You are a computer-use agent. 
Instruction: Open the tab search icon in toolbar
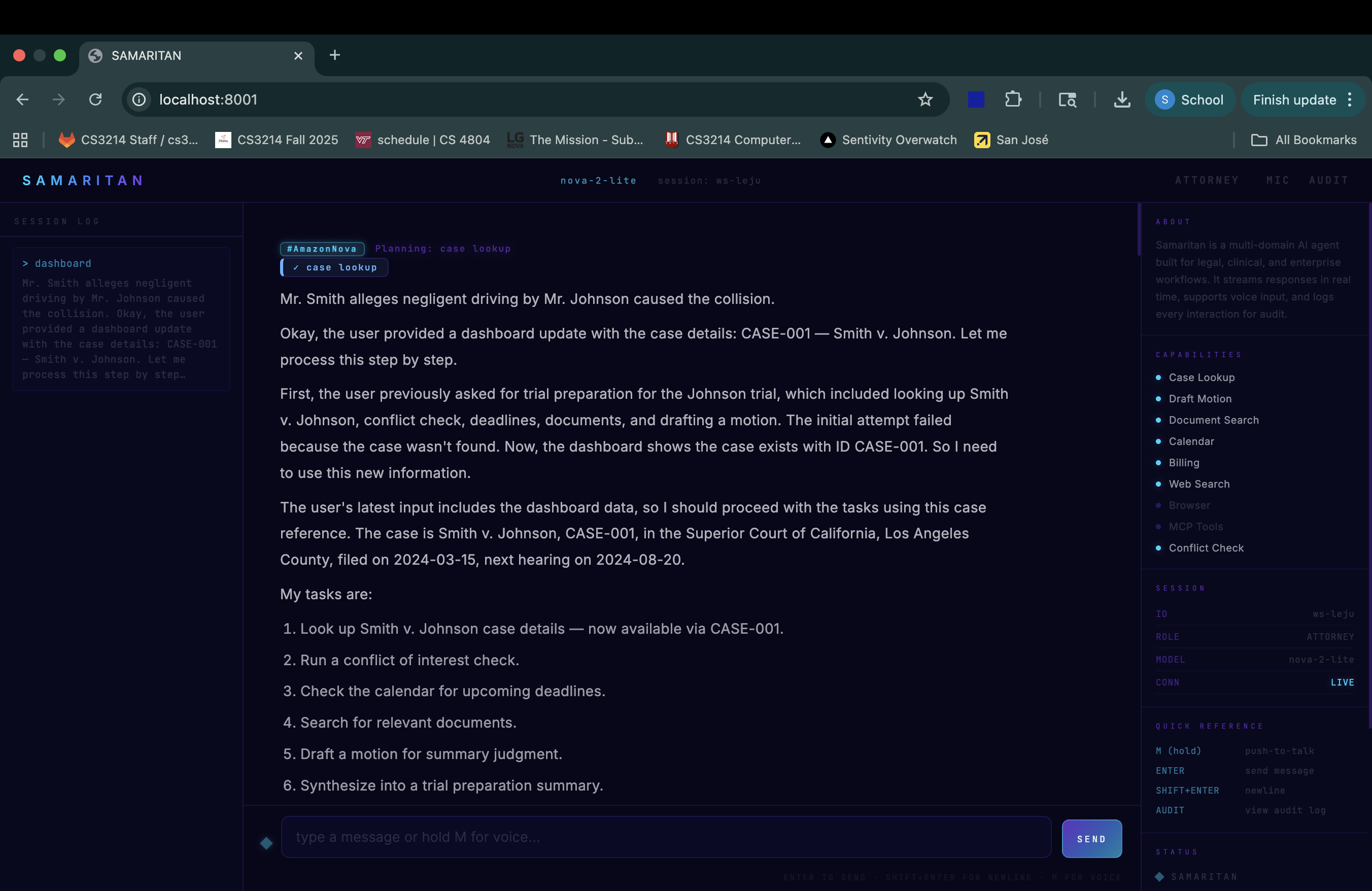pyautogui.click(x=1067, y=99)
